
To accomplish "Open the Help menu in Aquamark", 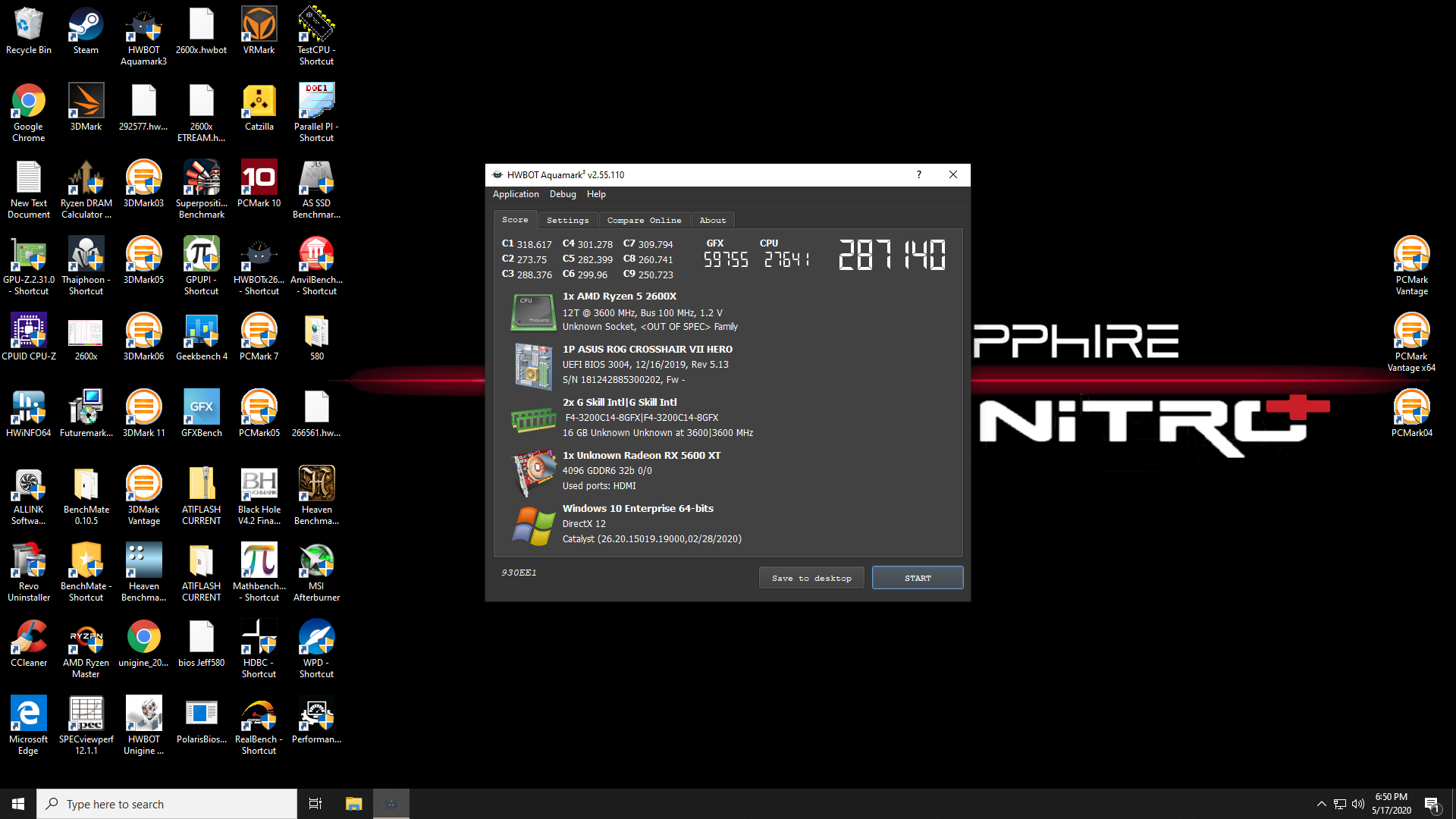I will tap(596, 194).
